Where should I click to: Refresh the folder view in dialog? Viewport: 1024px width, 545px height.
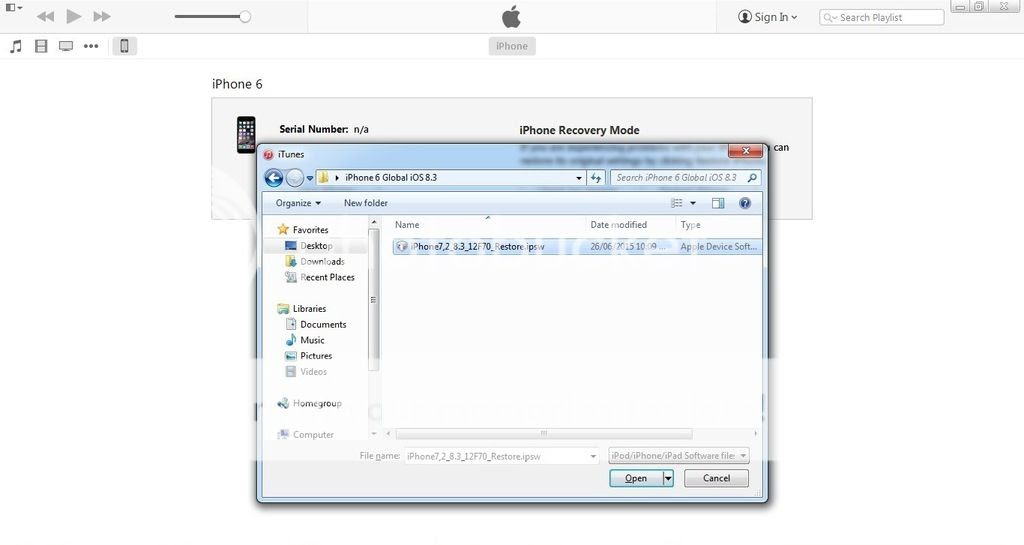(596, 178)
